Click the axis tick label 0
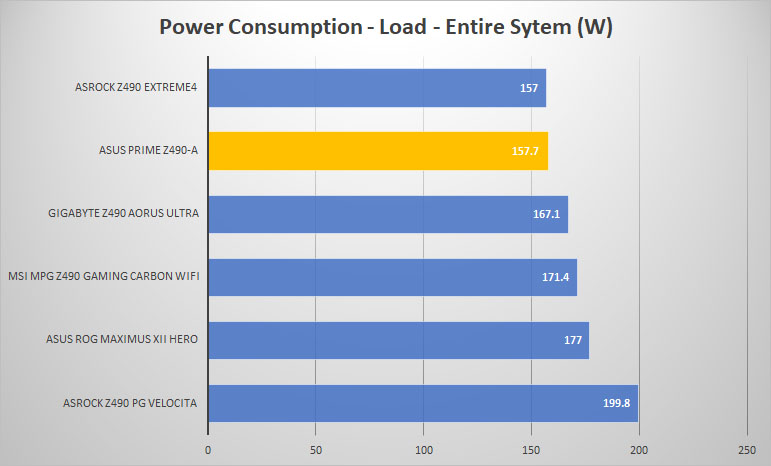Viewport: 771px width, 466px height. 208,450
